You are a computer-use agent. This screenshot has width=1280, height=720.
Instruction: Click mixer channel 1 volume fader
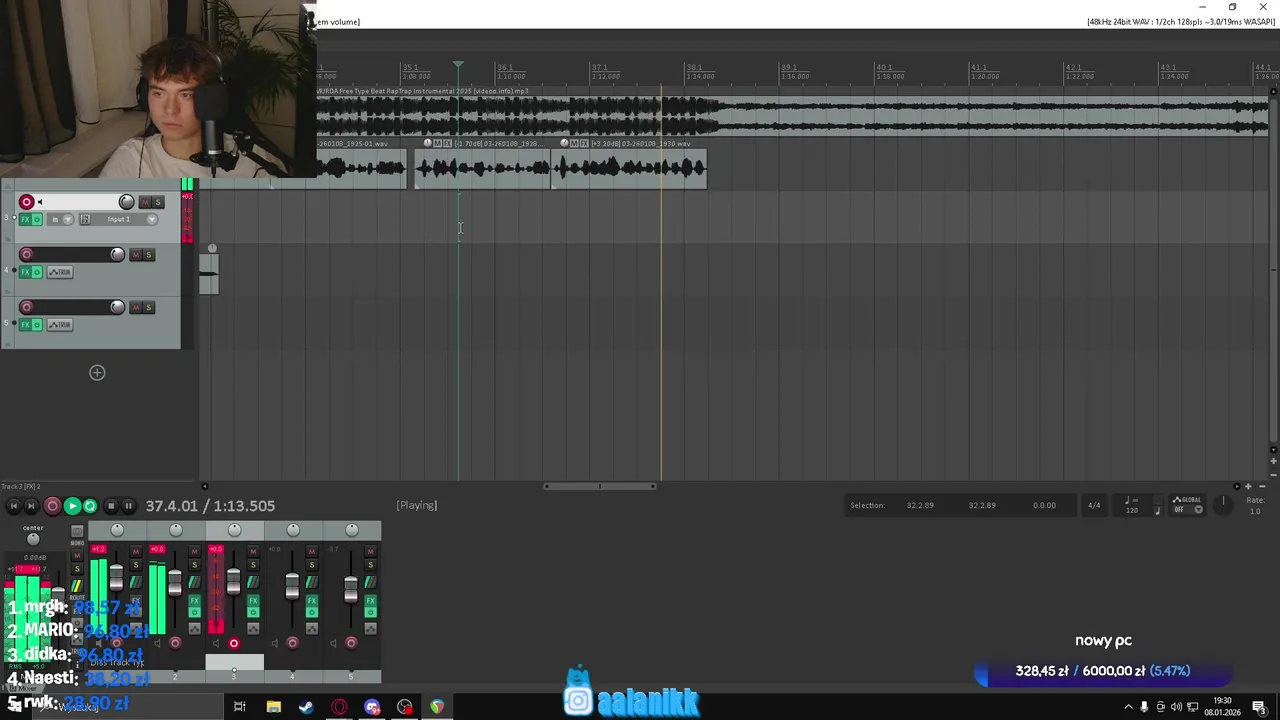click(116, 578)
